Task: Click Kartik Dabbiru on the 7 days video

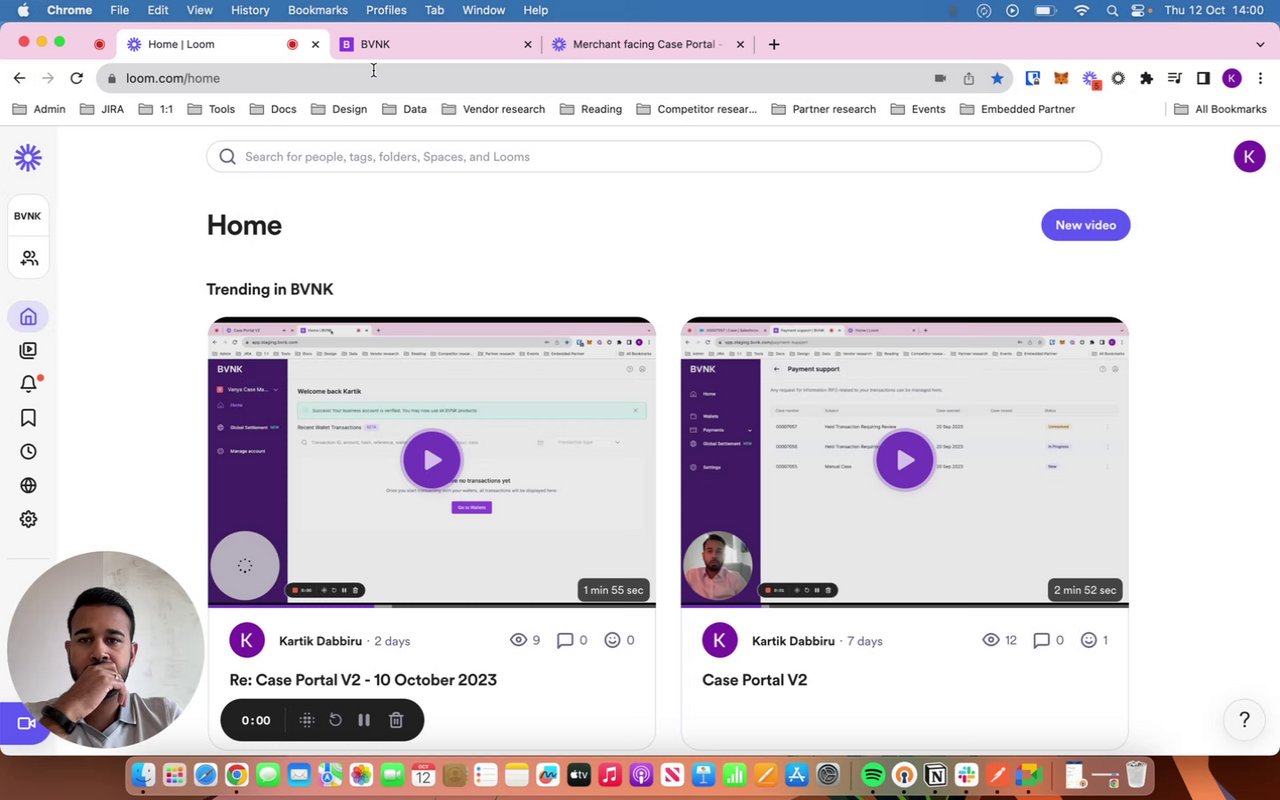Action: 793,641
